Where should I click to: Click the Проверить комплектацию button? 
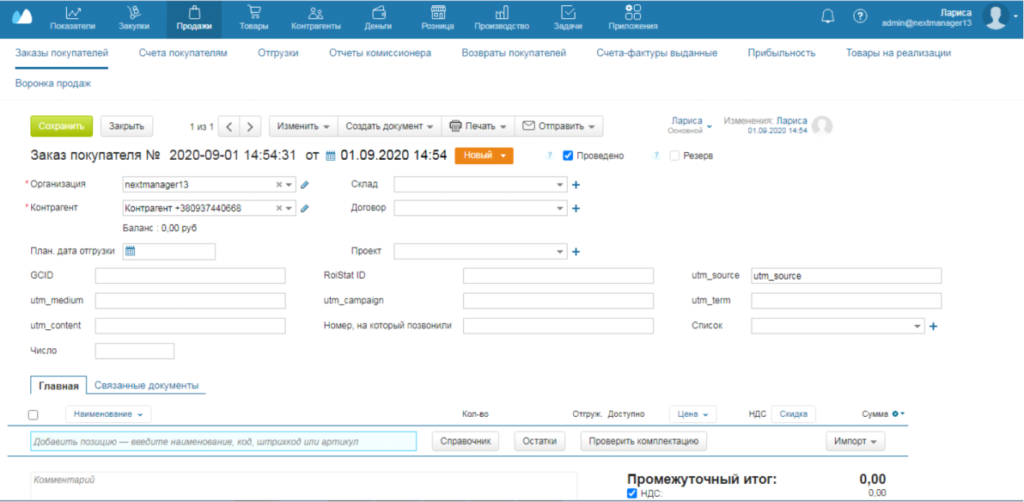pos(645,441)
